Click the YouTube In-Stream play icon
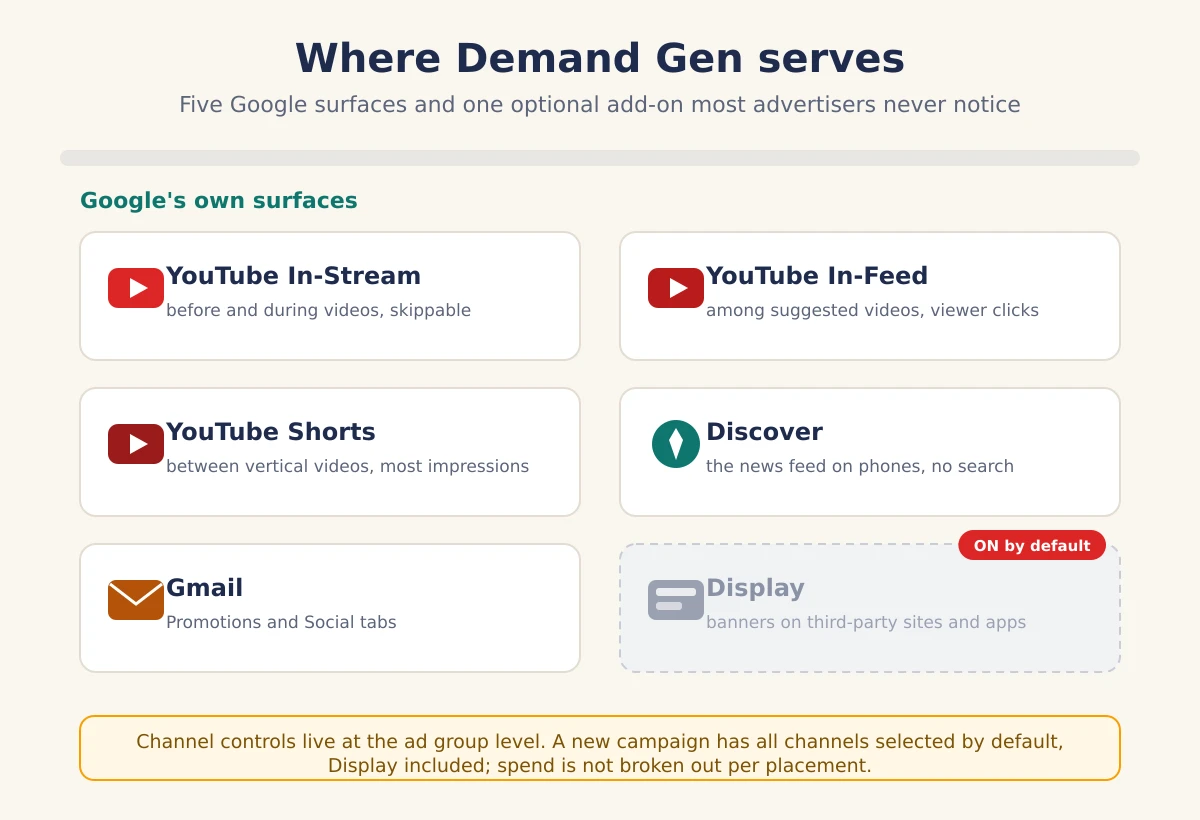 click(136, 288)
